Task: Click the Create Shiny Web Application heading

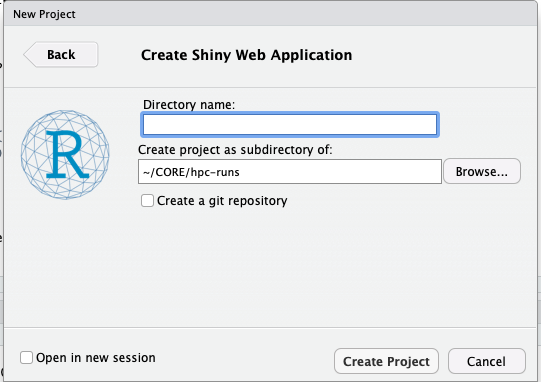Action: [247, 55]
